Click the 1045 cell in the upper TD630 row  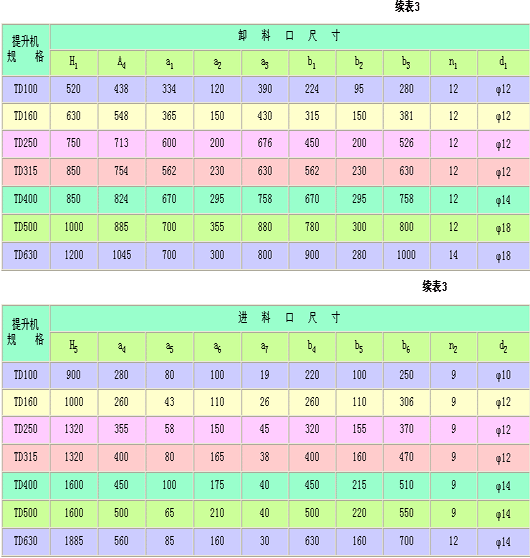pos(121,255)
